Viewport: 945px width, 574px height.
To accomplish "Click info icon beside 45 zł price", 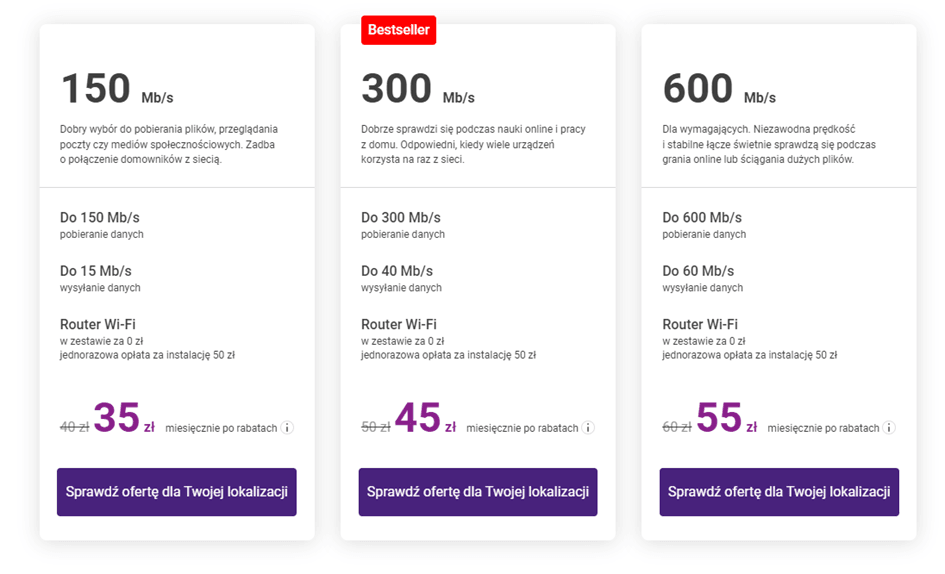I will (x=588, y=427).
